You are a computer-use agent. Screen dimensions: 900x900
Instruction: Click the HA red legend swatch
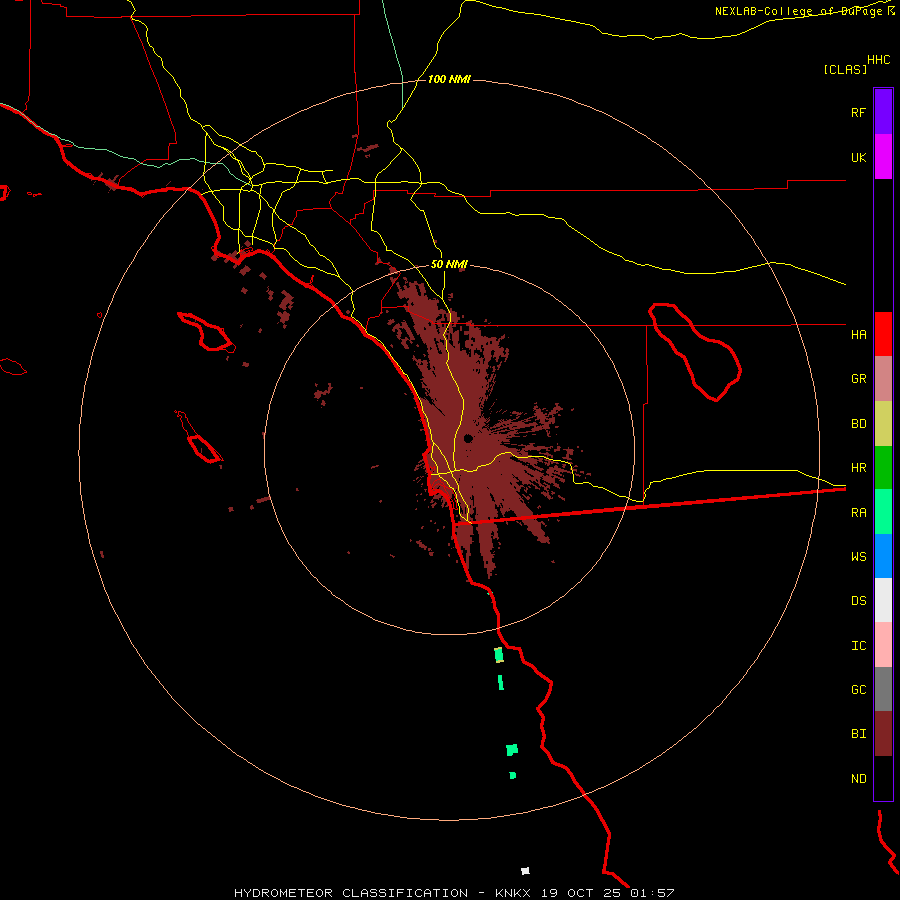(x=883, y=334)
